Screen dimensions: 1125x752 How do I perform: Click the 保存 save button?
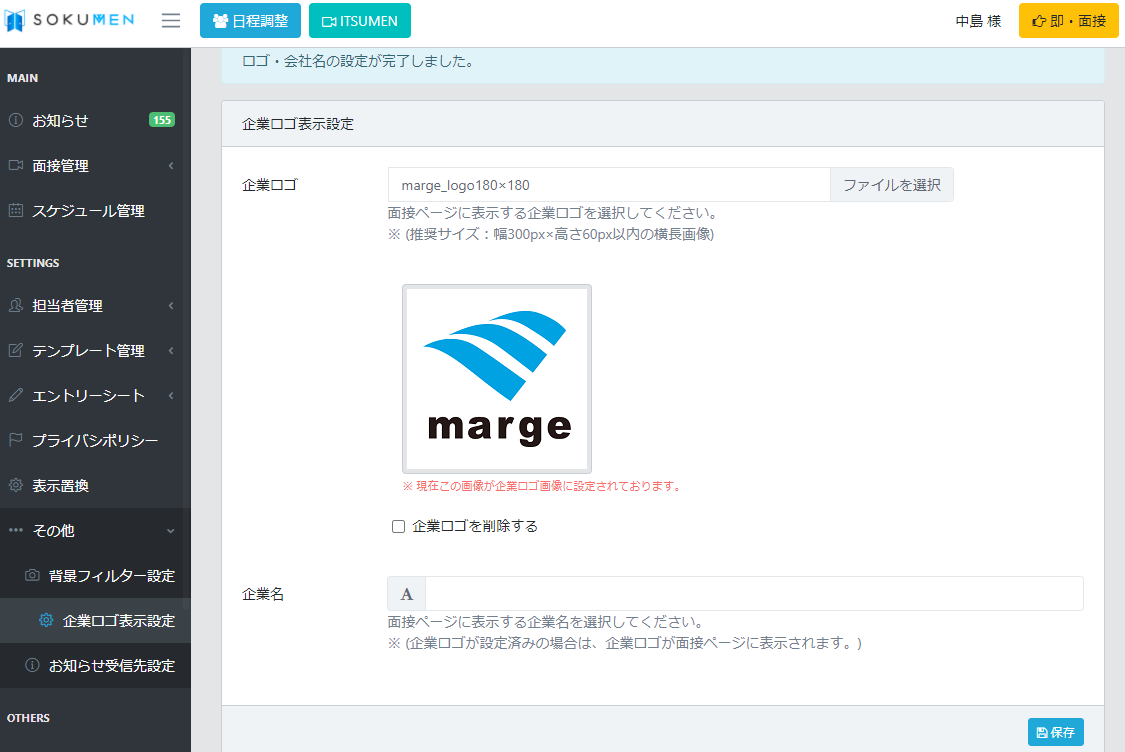click(x=1055, y=733)
